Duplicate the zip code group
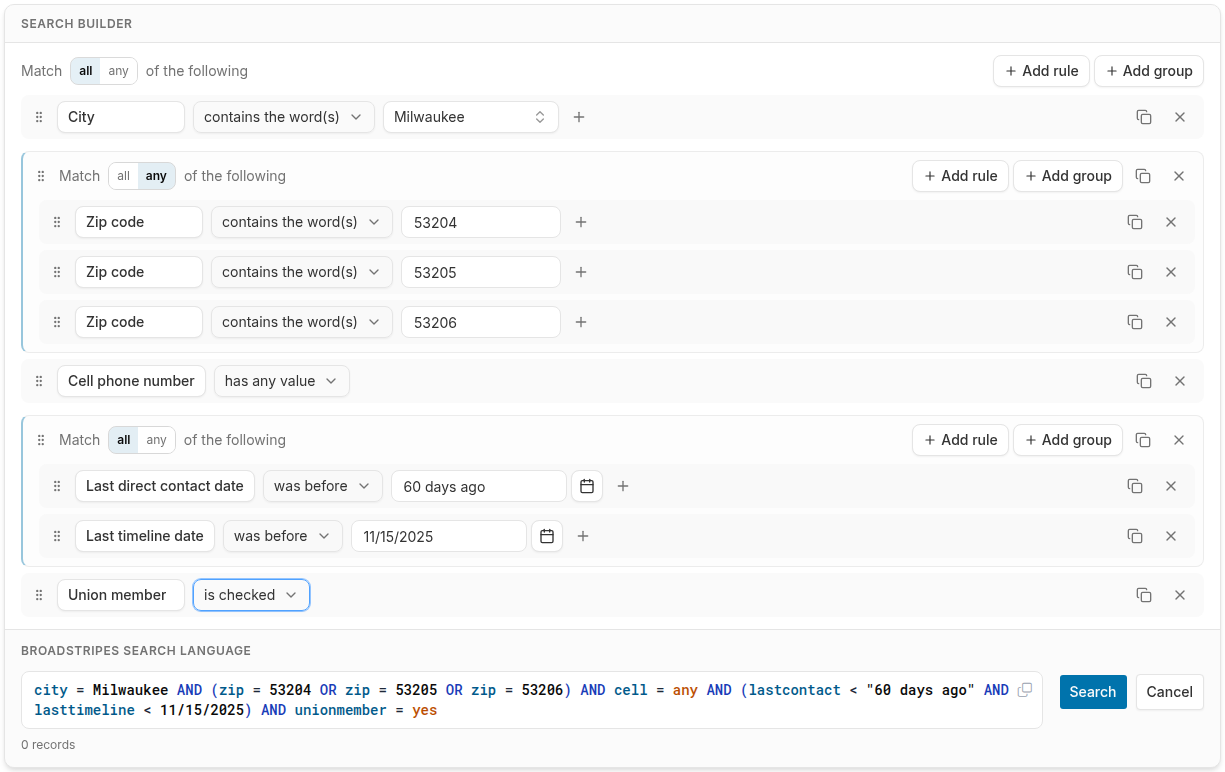The width and height of the screenshot is (1225, 772). tap(1143, 176)
